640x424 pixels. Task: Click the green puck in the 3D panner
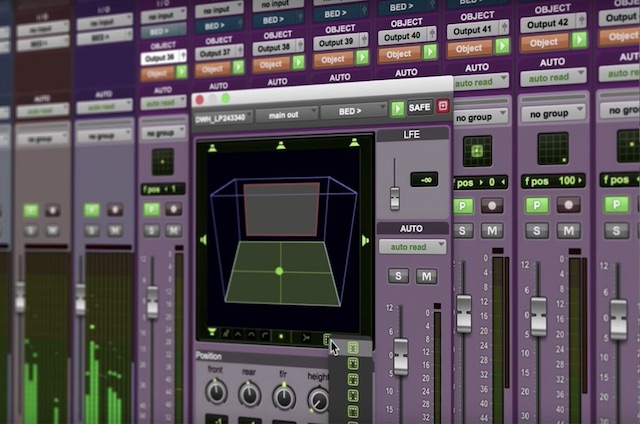(279, 271)
